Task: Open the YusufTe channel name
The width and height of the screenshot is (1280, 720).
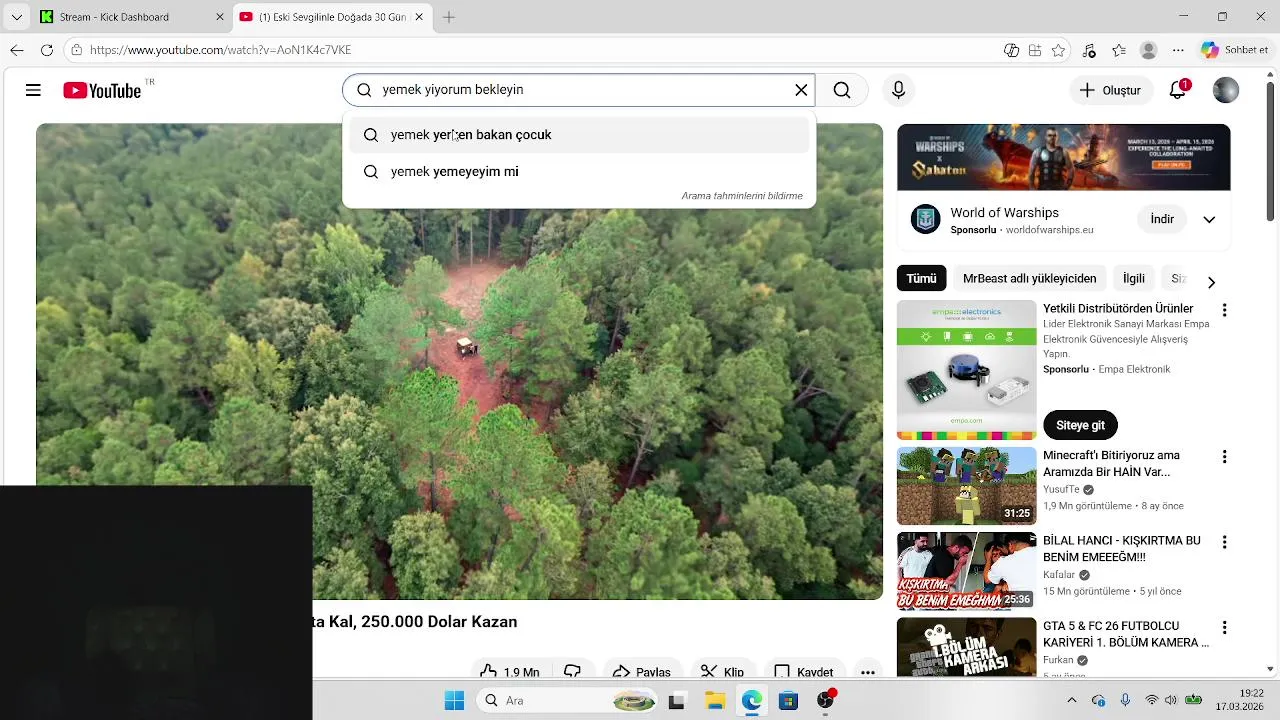Action: click(x=1061, y=490)
